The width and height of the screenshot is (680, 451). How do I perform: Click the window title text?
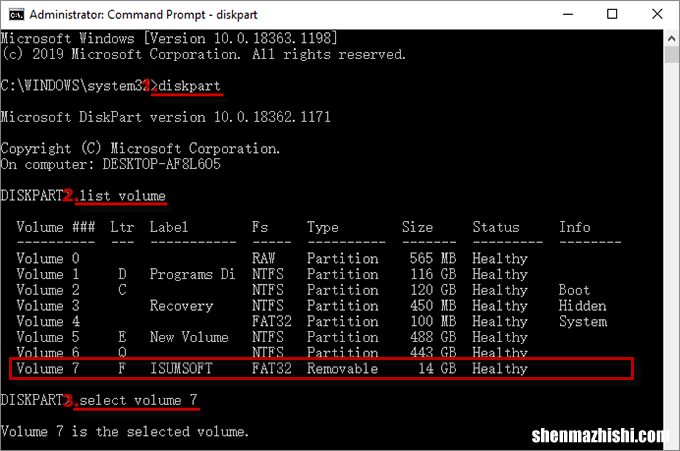click(144, 15)
